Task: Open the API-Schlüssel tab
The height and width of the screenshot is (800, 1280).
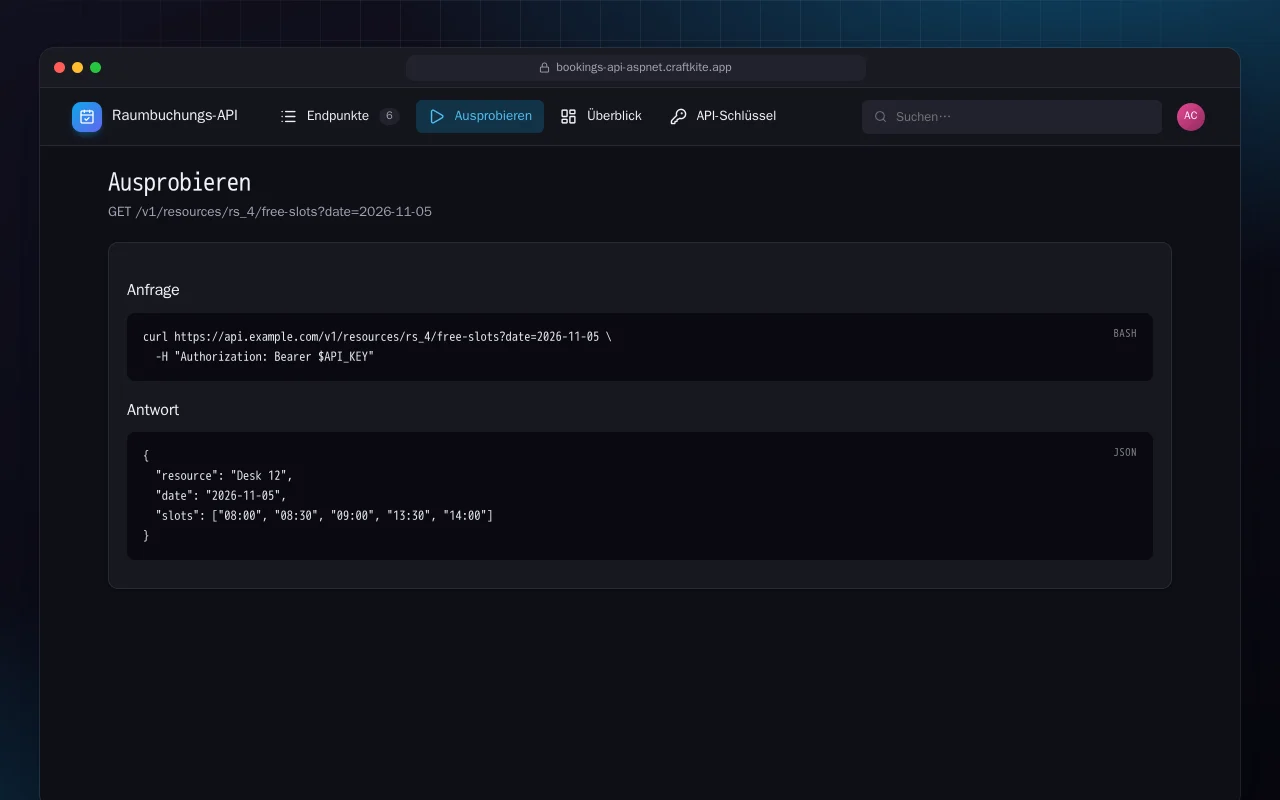Action: (x=723, y=116)
